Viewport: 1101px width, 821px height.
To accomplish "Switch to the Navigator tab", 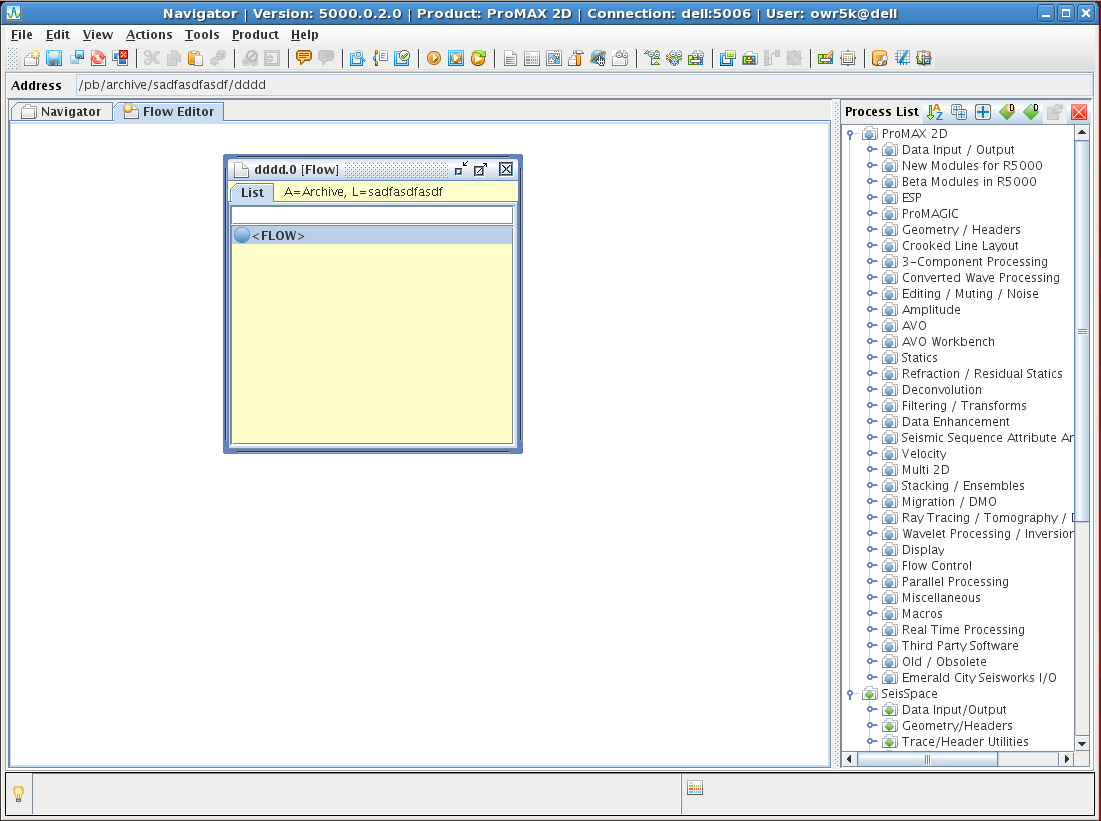I will click(61, 112).
